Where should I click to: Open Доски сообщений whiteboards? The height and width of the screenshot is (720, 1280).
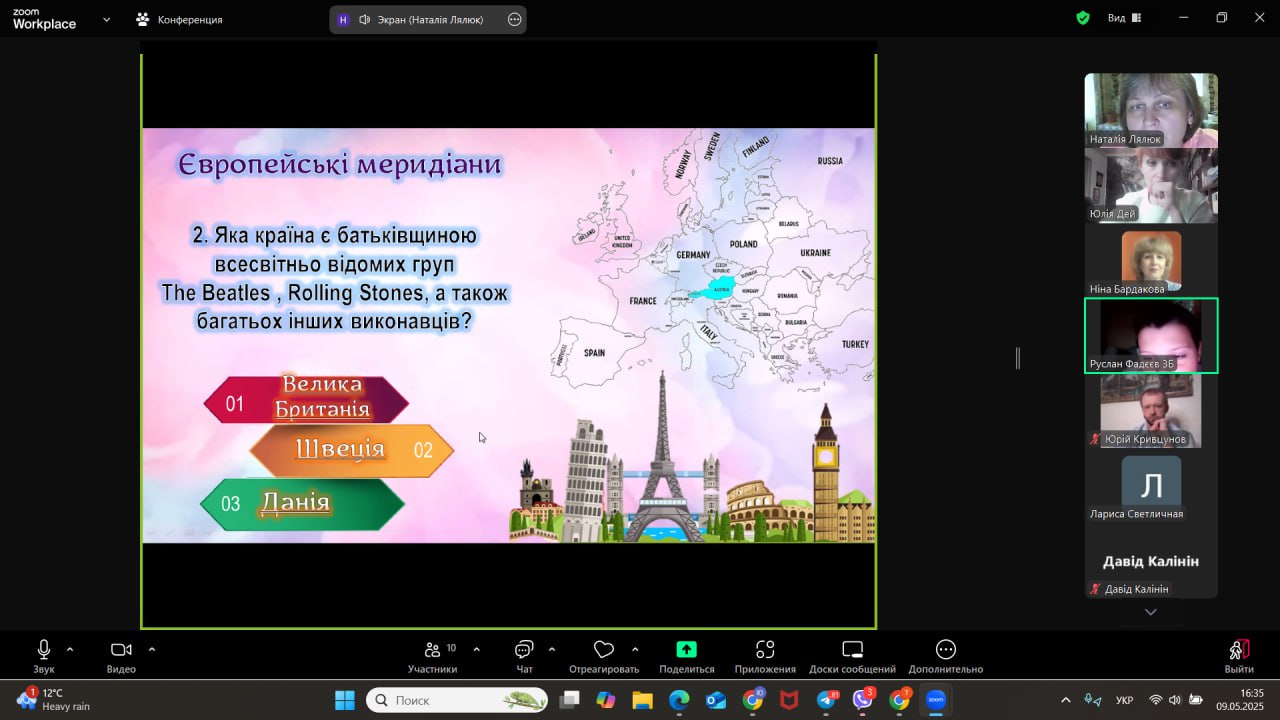click(852, 656)
